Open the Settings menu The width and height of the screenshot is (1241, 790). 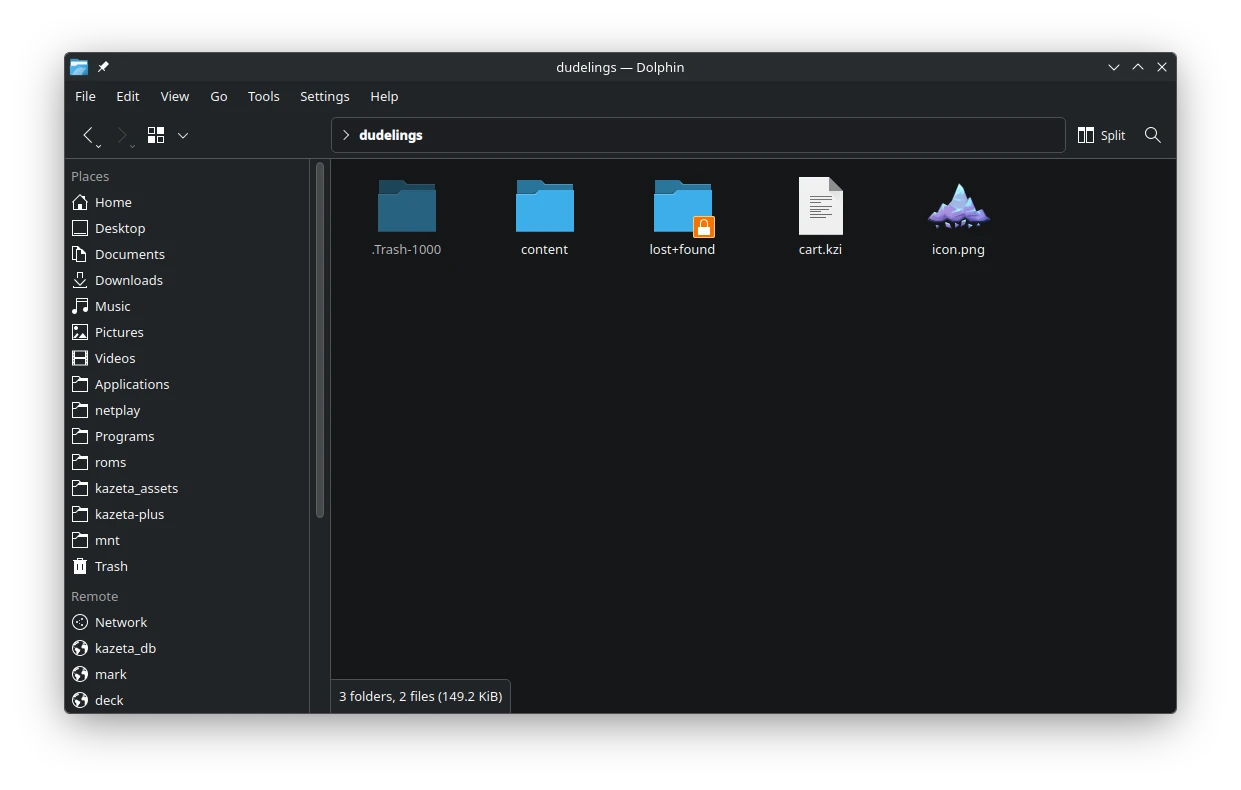pos(324,96)
